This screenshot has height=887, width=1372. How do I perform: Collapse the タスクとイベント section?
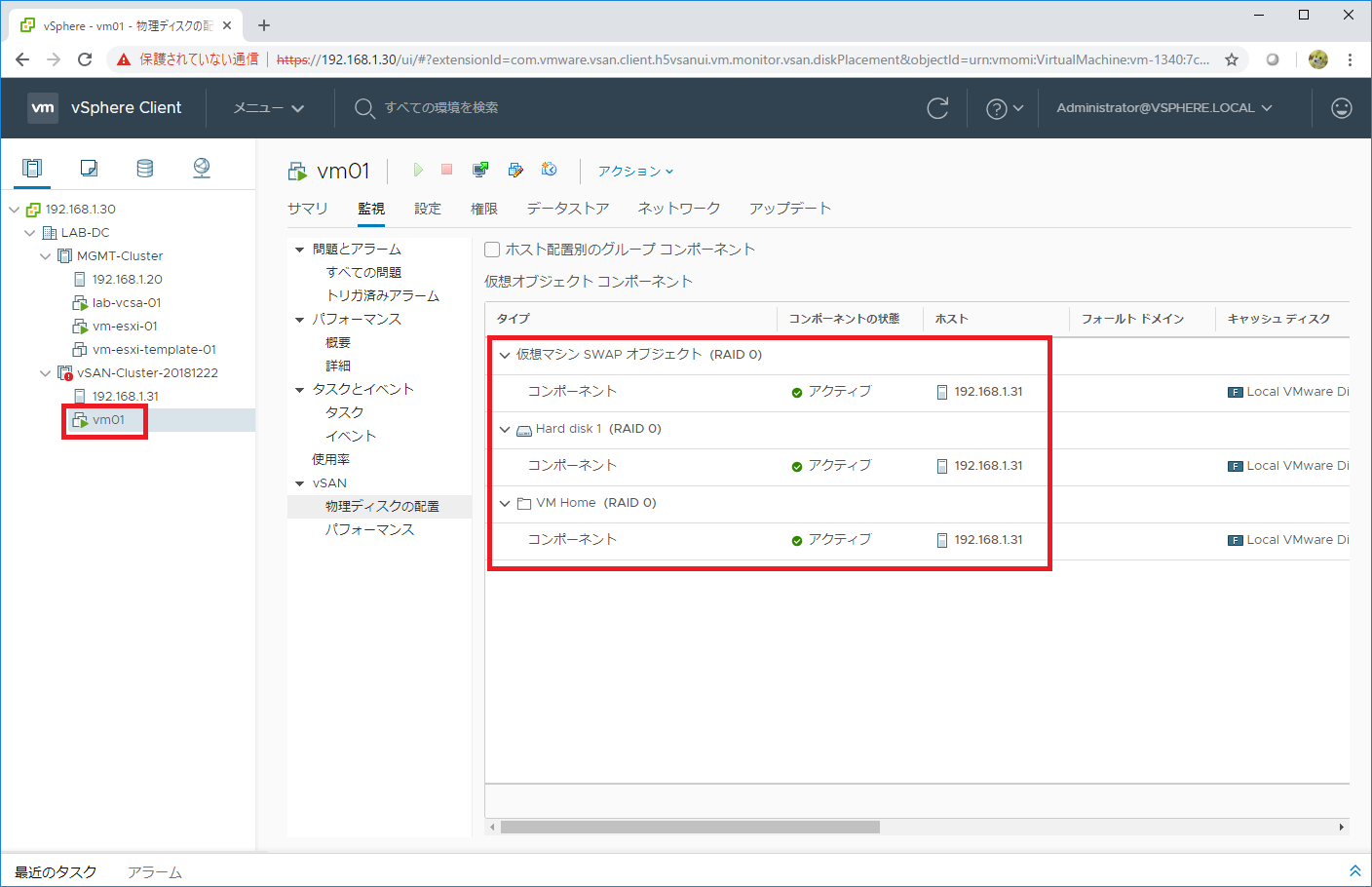coord(300,390)
